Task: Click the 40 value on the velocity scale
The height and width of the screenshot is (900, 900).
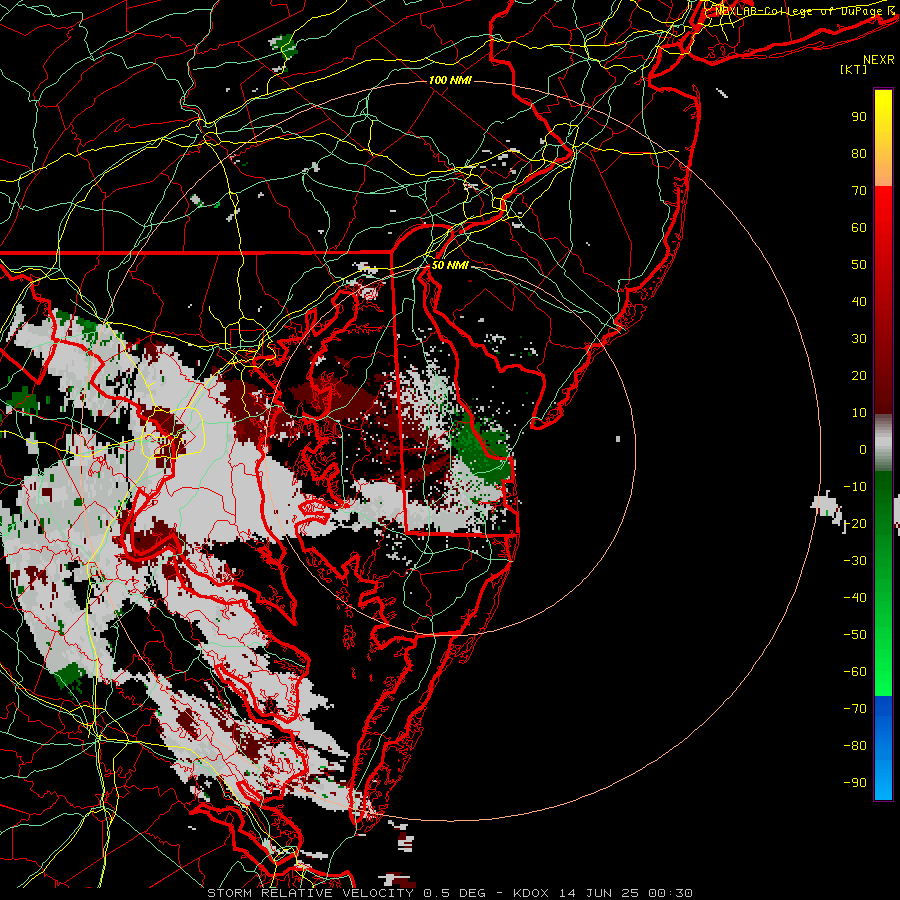Action: (859, 302)
